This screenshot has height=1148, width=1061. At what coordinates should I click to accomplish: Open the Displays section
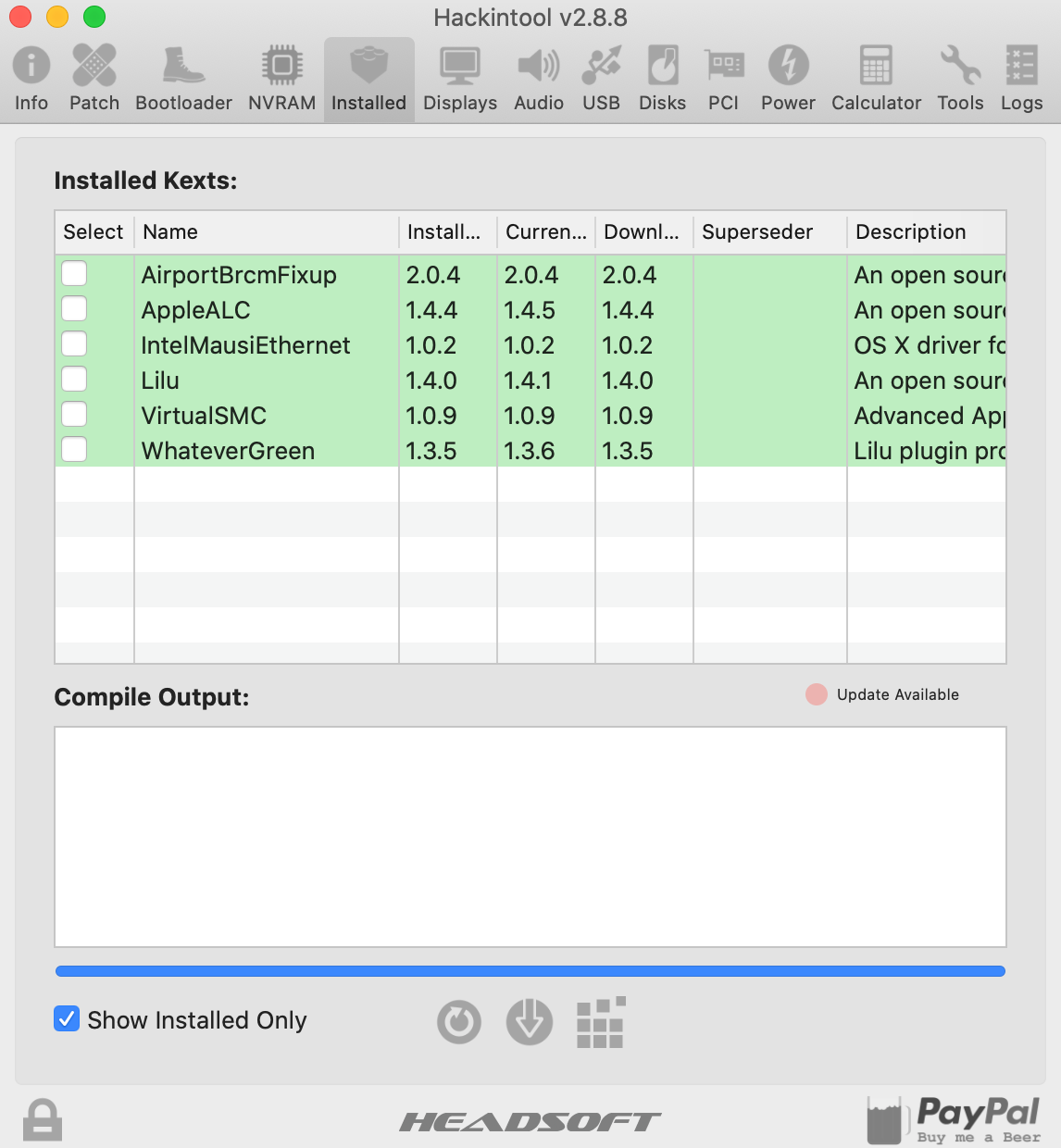[460, 79]
